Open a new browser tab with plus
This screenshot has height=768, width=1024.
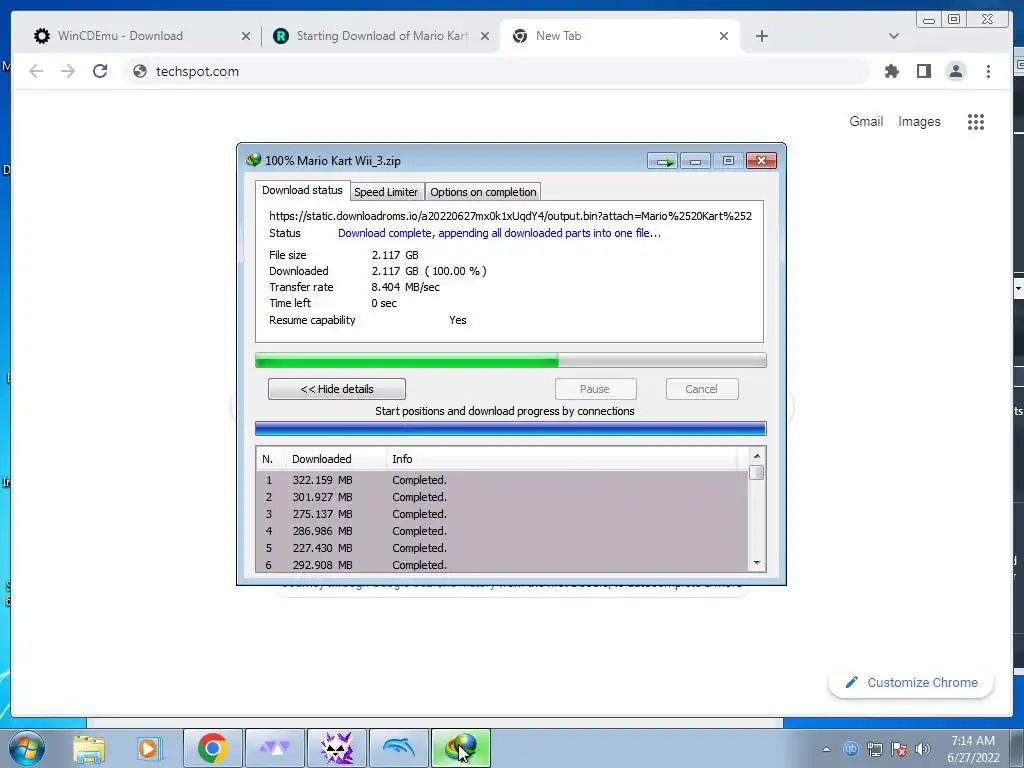[x=761, y=37]
